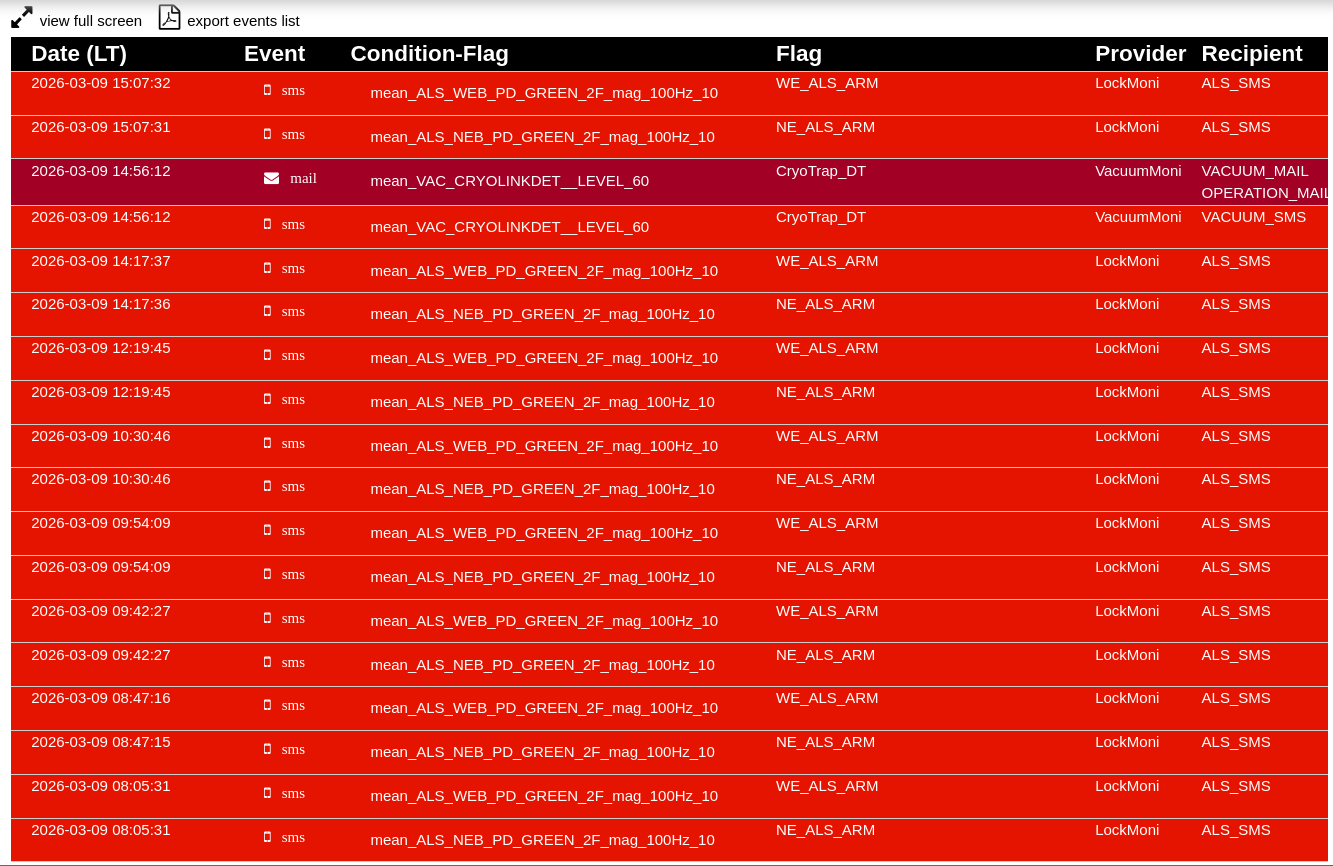This screenshot has width=1333, height=866.
Task: Click VacuumMoni provider in the mail row
Action: (1138, 171)
